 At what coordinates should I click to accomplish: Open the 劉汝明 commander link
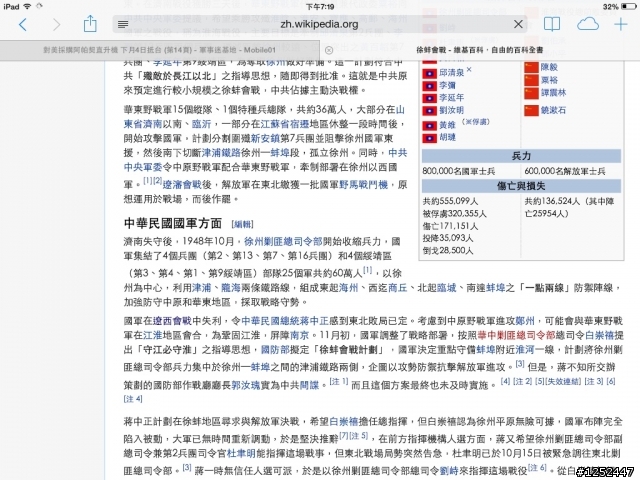coord(451,110)
